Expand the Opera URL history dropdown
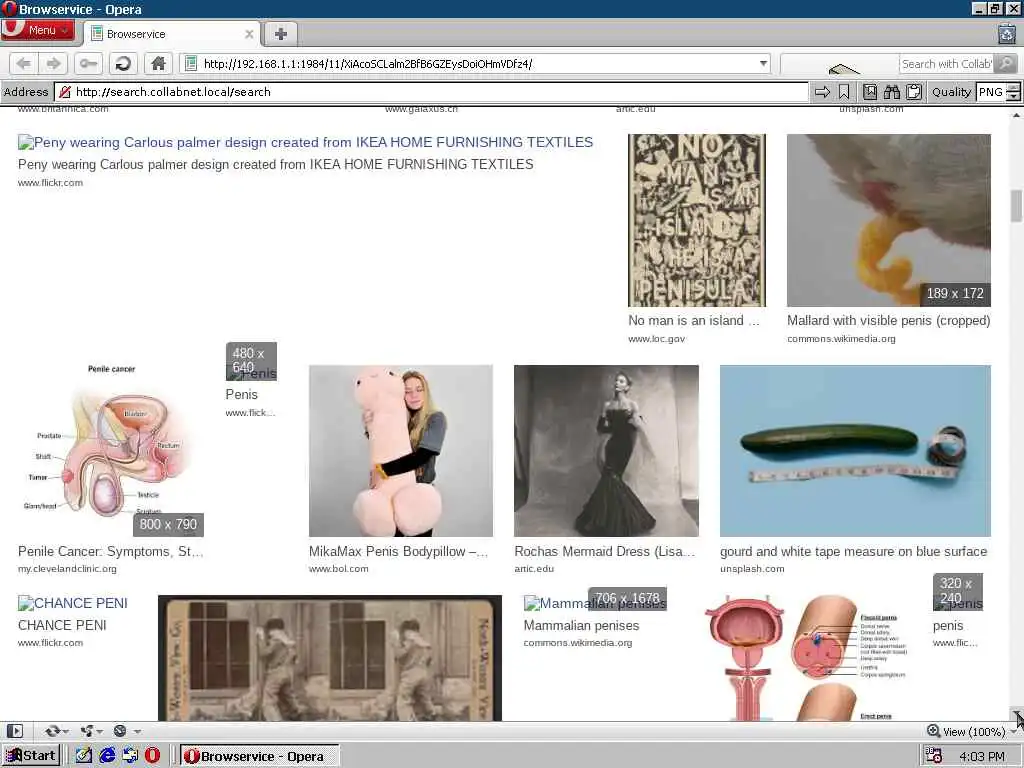1024x768 pixels. pos(763,63)
